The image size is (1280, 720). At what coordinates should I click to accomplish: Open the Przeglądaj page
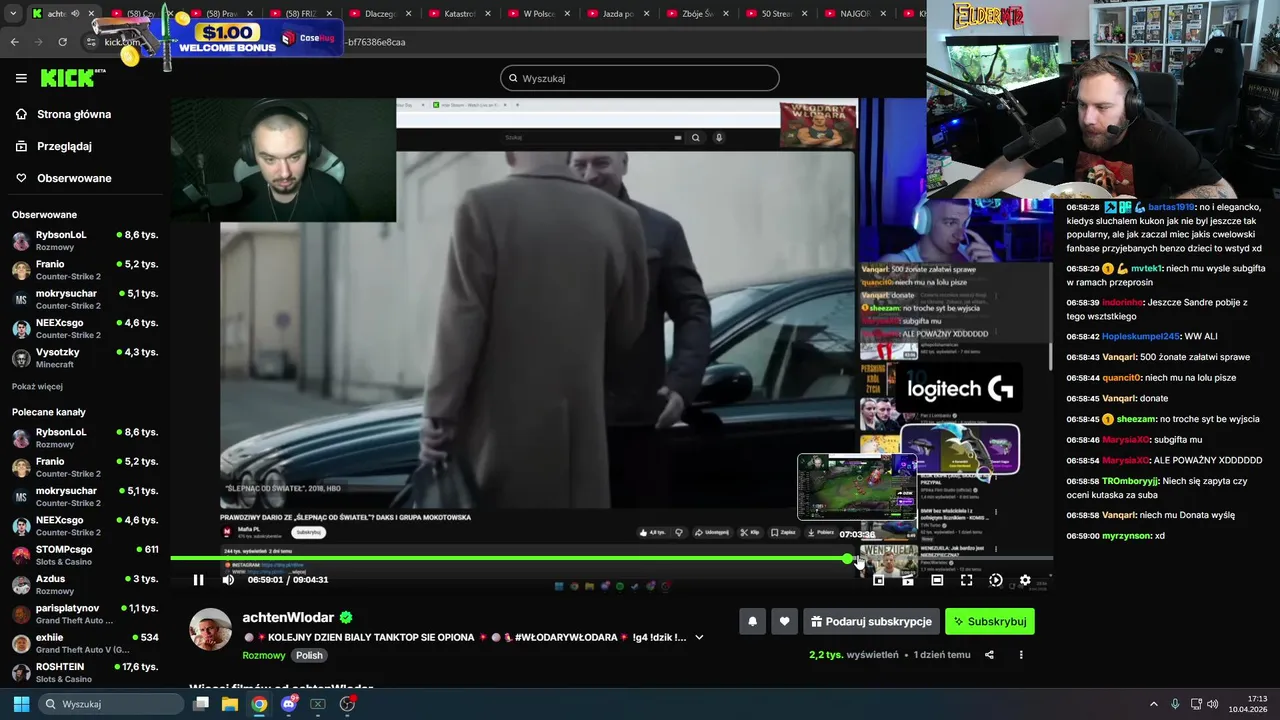coord(64,146)
